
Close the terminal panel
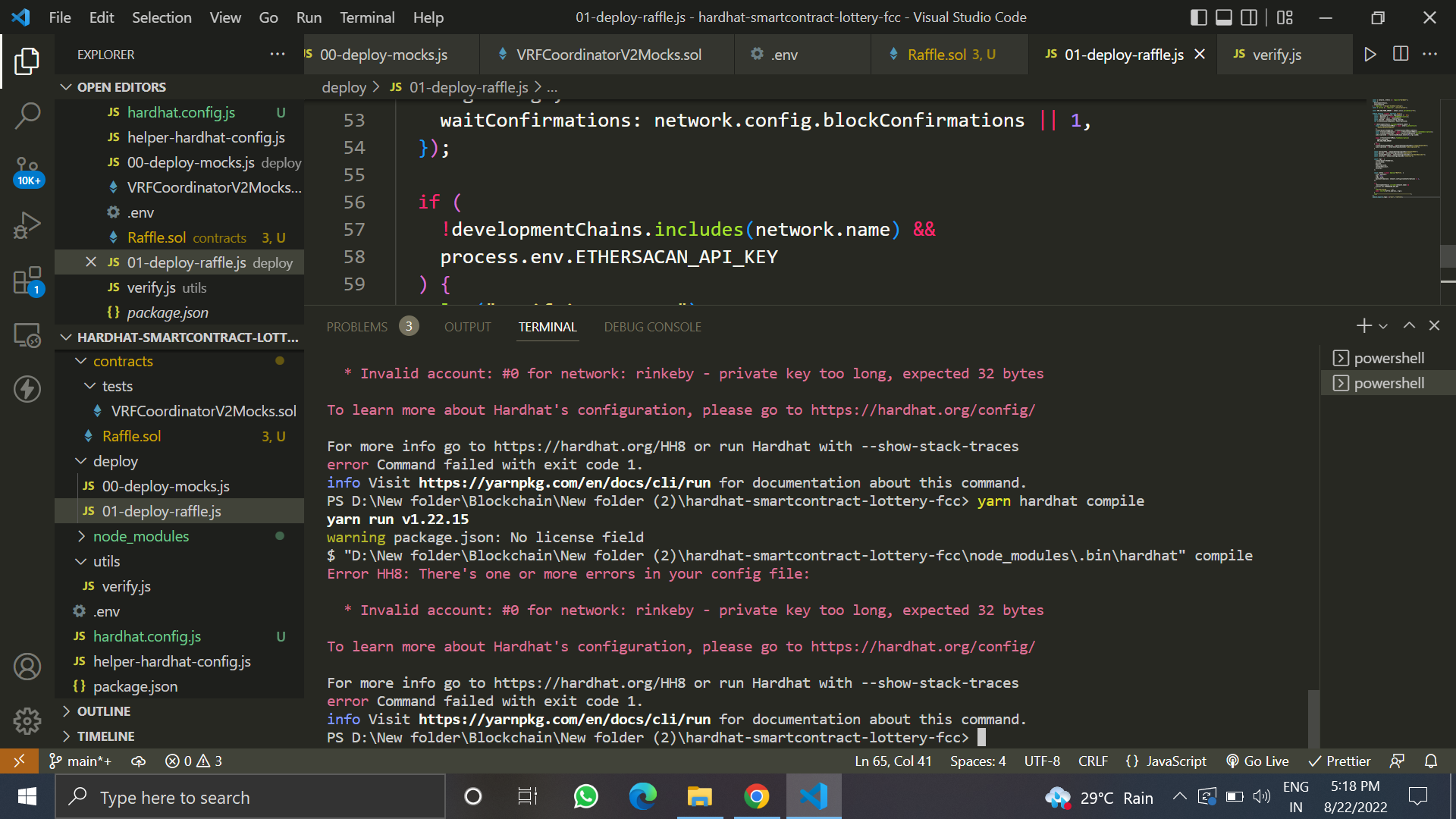[1434, 325]
